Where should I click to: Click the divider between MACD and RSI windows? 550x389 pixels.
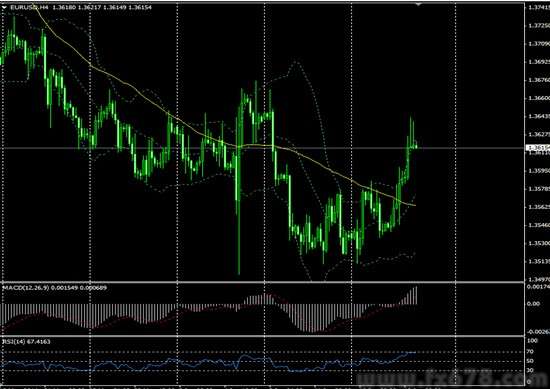pyautogui.click(x=263, y=336)
